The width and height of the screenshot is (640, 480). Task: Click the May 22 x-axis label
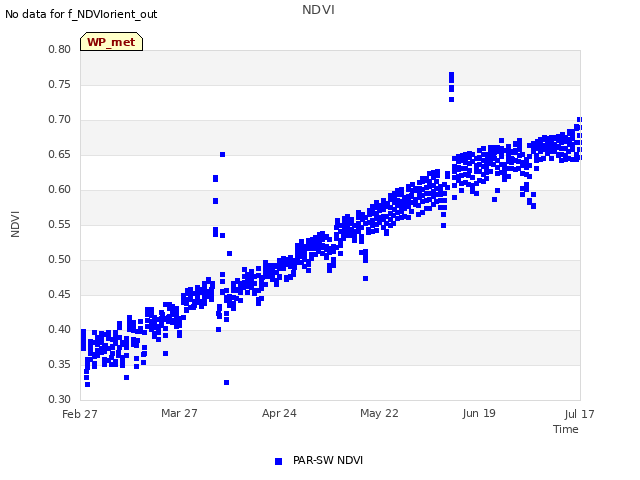point(379,413)
